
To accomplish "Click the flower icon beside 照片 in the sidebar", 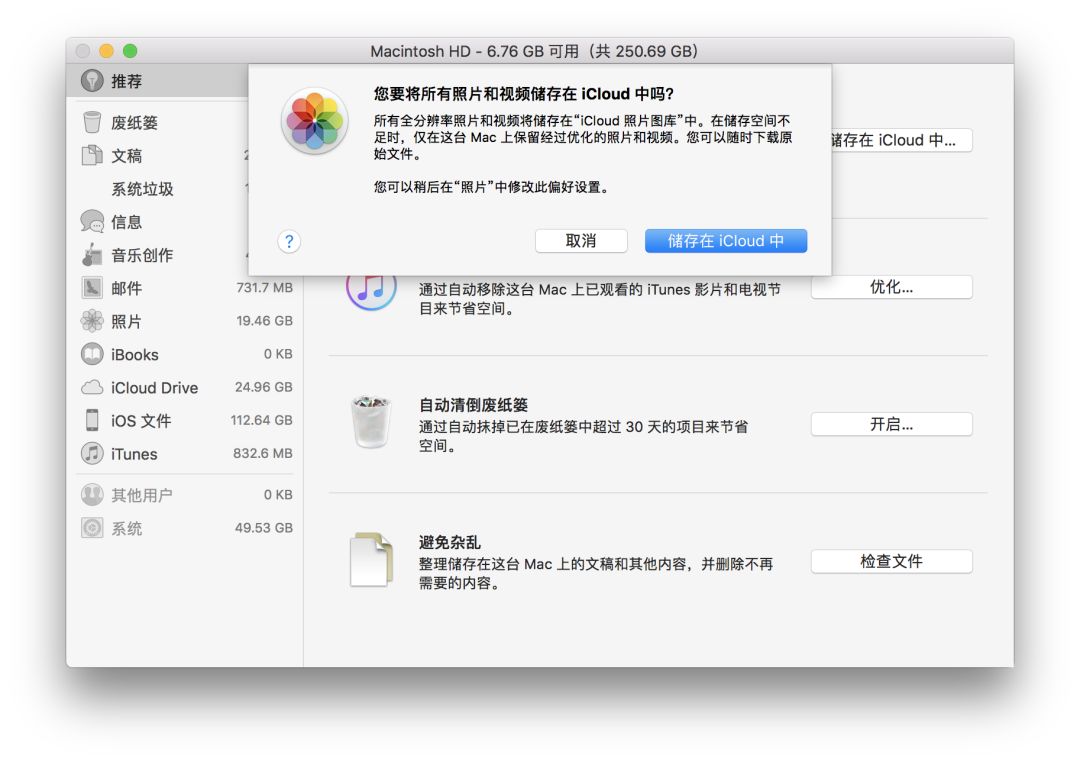I will pos(92,321).
